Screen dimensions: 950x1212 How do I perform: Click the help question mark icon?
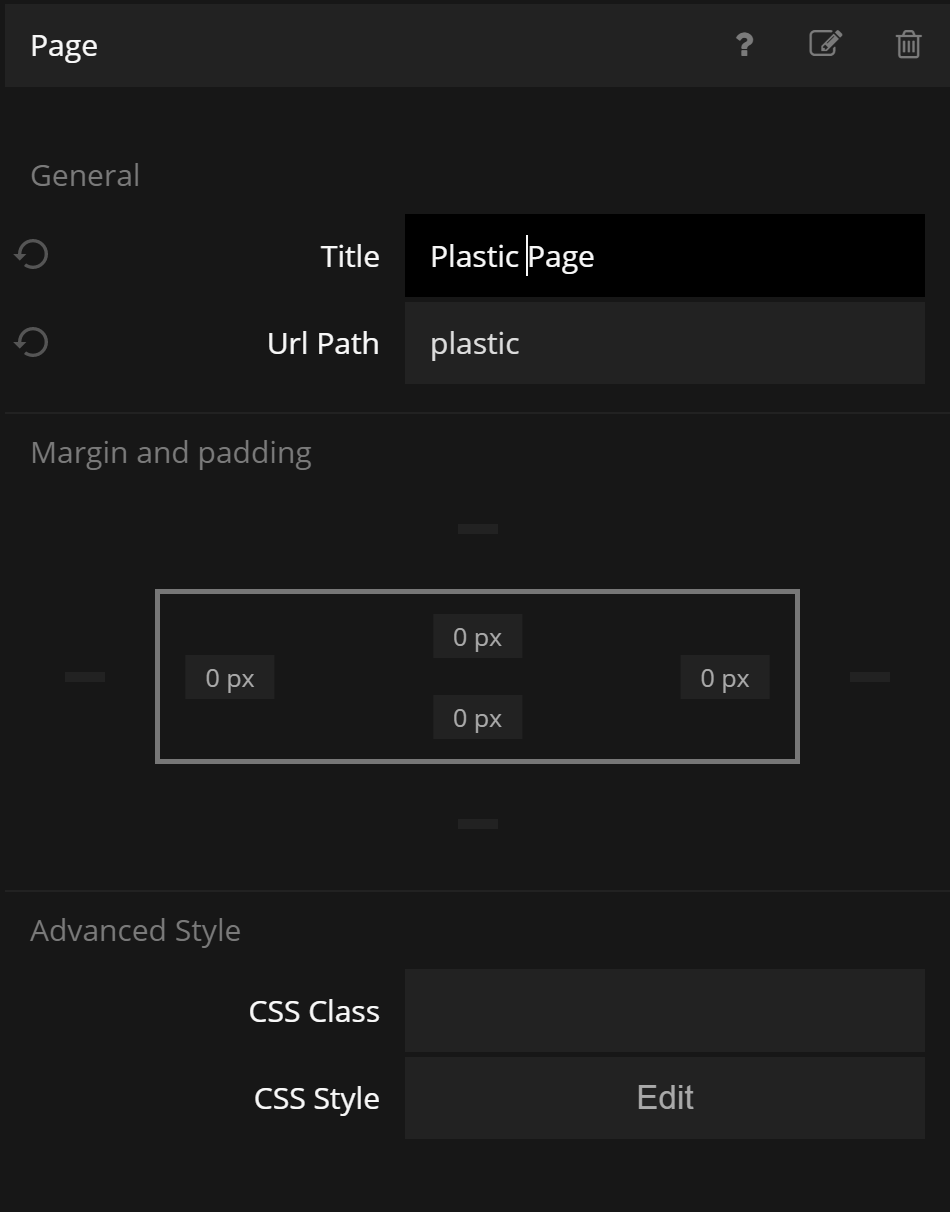pos(744,45)
